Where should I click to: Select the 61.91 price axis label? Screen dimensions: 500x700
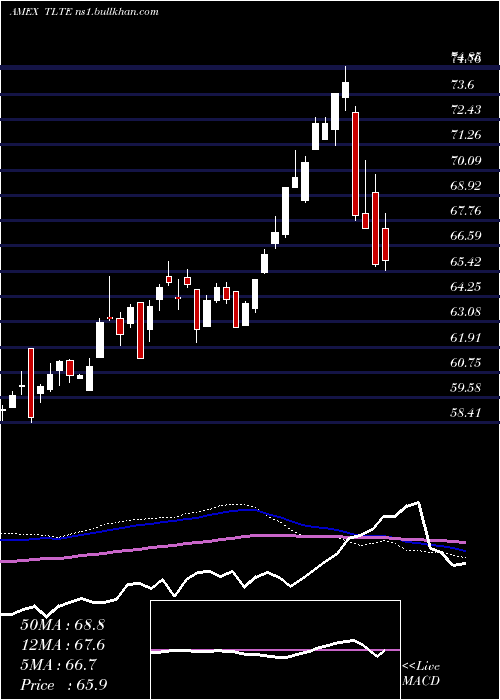coord(466,337)
